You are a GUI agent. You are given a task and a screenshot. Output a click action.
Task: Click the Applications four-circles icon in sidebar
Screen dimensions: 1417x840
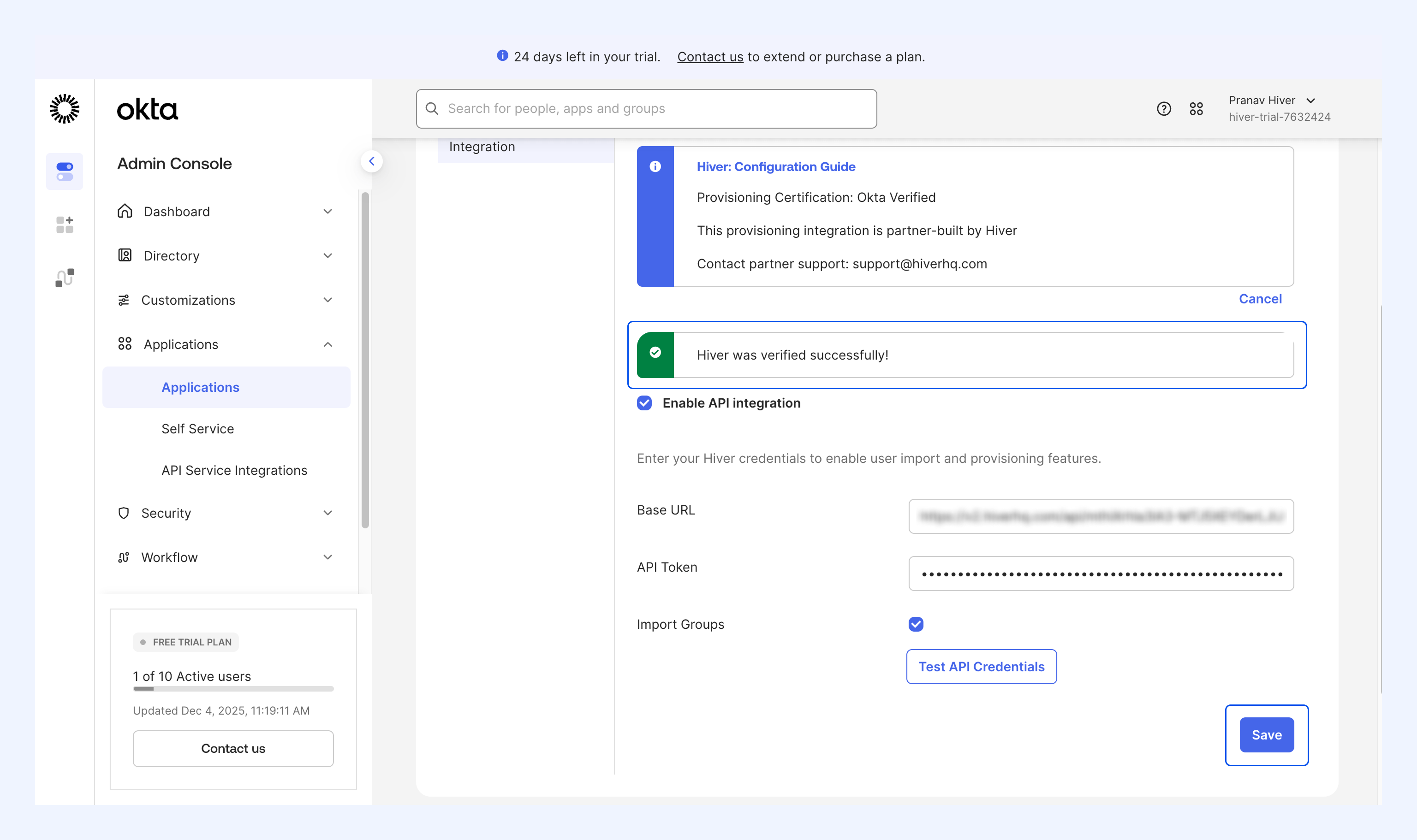click(125, 344)
